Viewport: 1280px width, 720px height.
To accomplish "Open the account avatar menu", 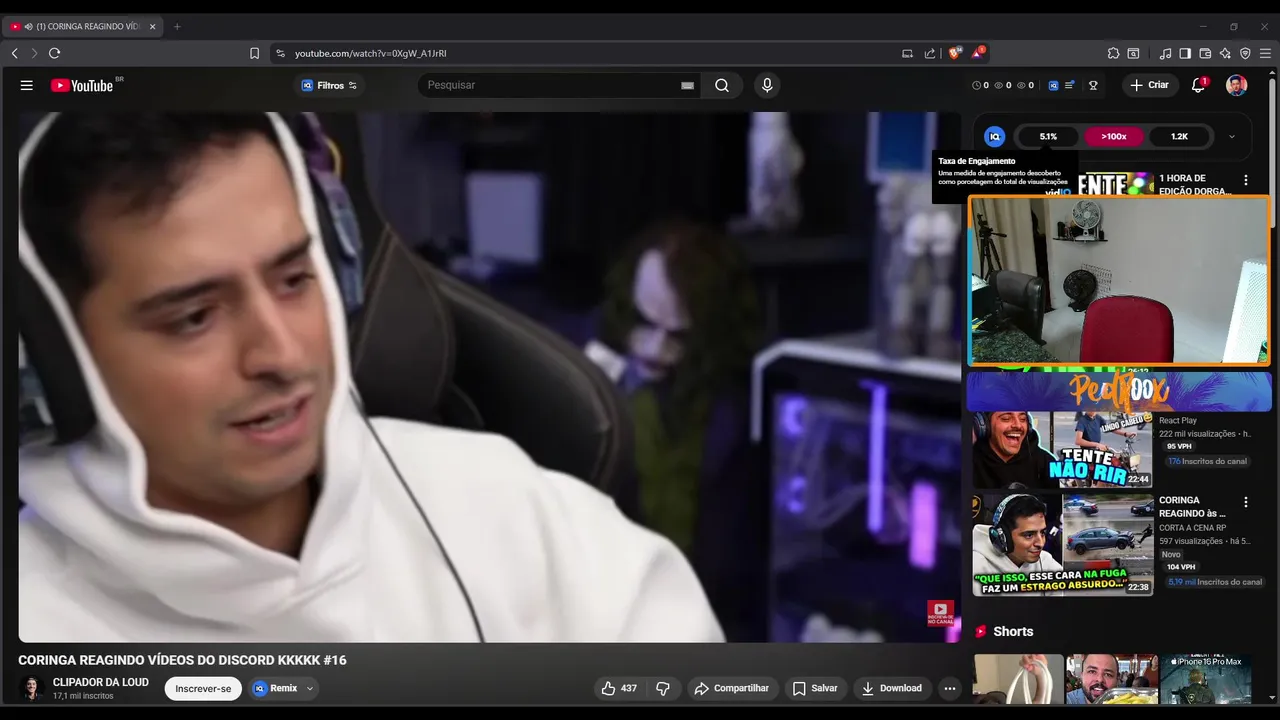I will point(1237,85).
